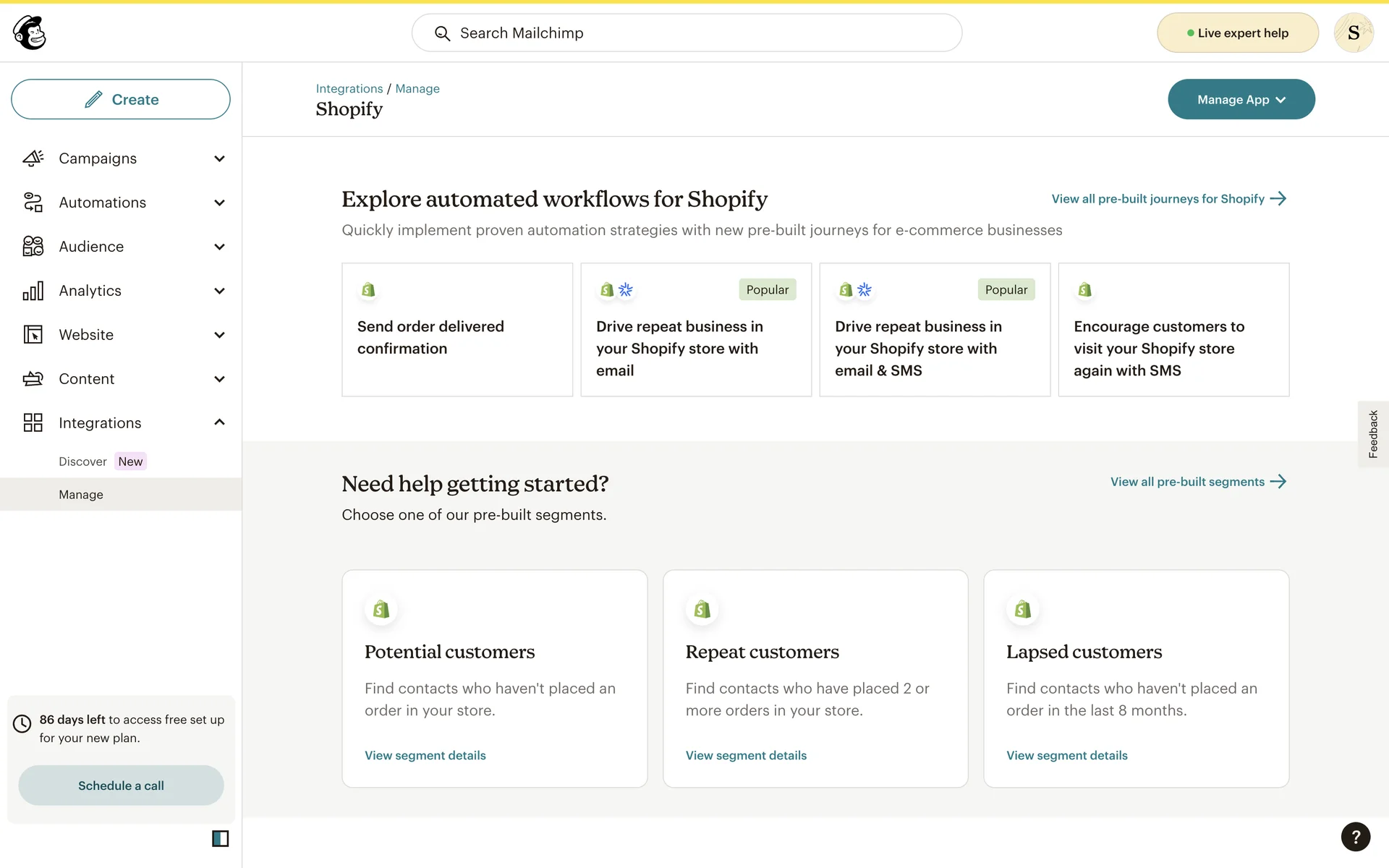This screenshot has height=868, width=1389.
Task: Expand the Audience menu chevron
Action: click(x=219, y=247)
